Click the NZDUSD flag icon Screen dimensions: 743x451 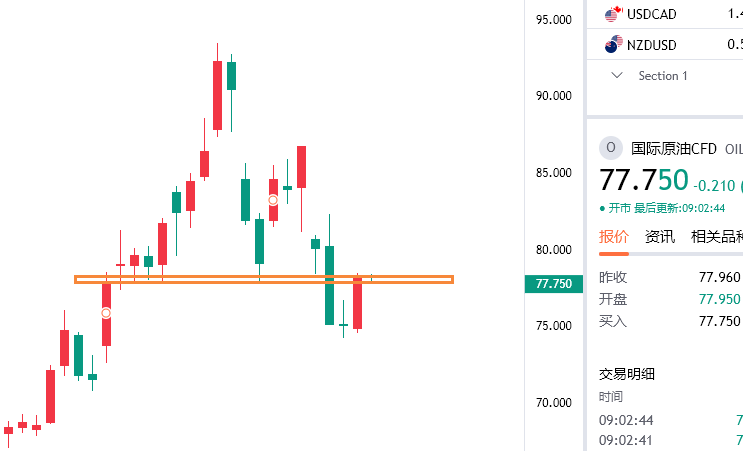[614, 45]
